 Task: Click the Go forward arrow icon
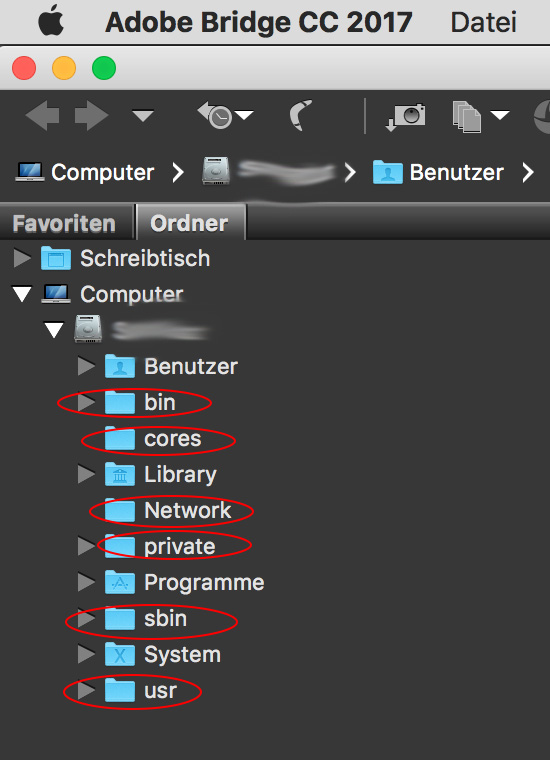pyautogui.click(x=92, y=115)
